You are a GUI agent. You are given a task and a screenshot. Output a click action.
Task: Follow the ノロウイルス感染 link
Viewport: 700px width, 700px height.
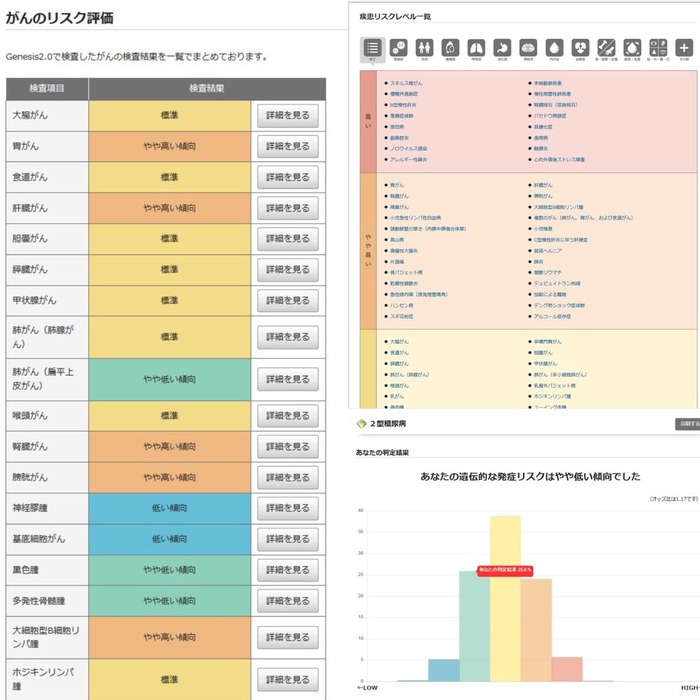tap(408, 149)
